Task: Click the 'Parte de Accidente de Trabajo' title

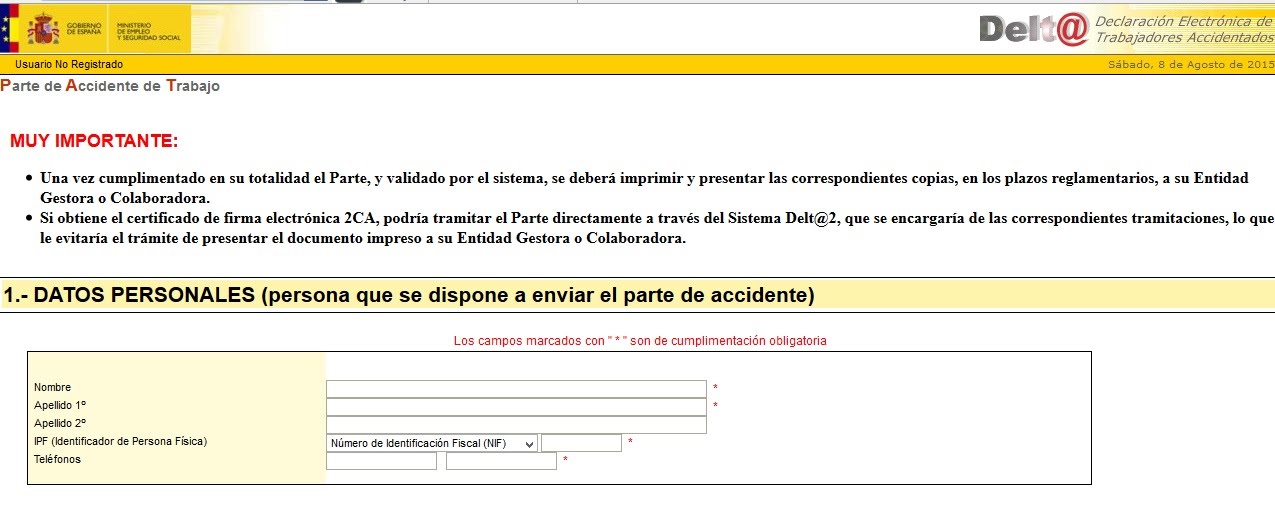Action: click(x=110, y=86)
